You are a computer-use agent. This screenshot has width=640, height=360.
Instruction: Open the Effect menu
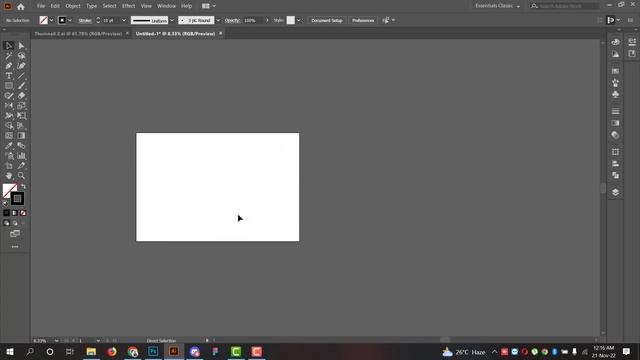point(129,6)
